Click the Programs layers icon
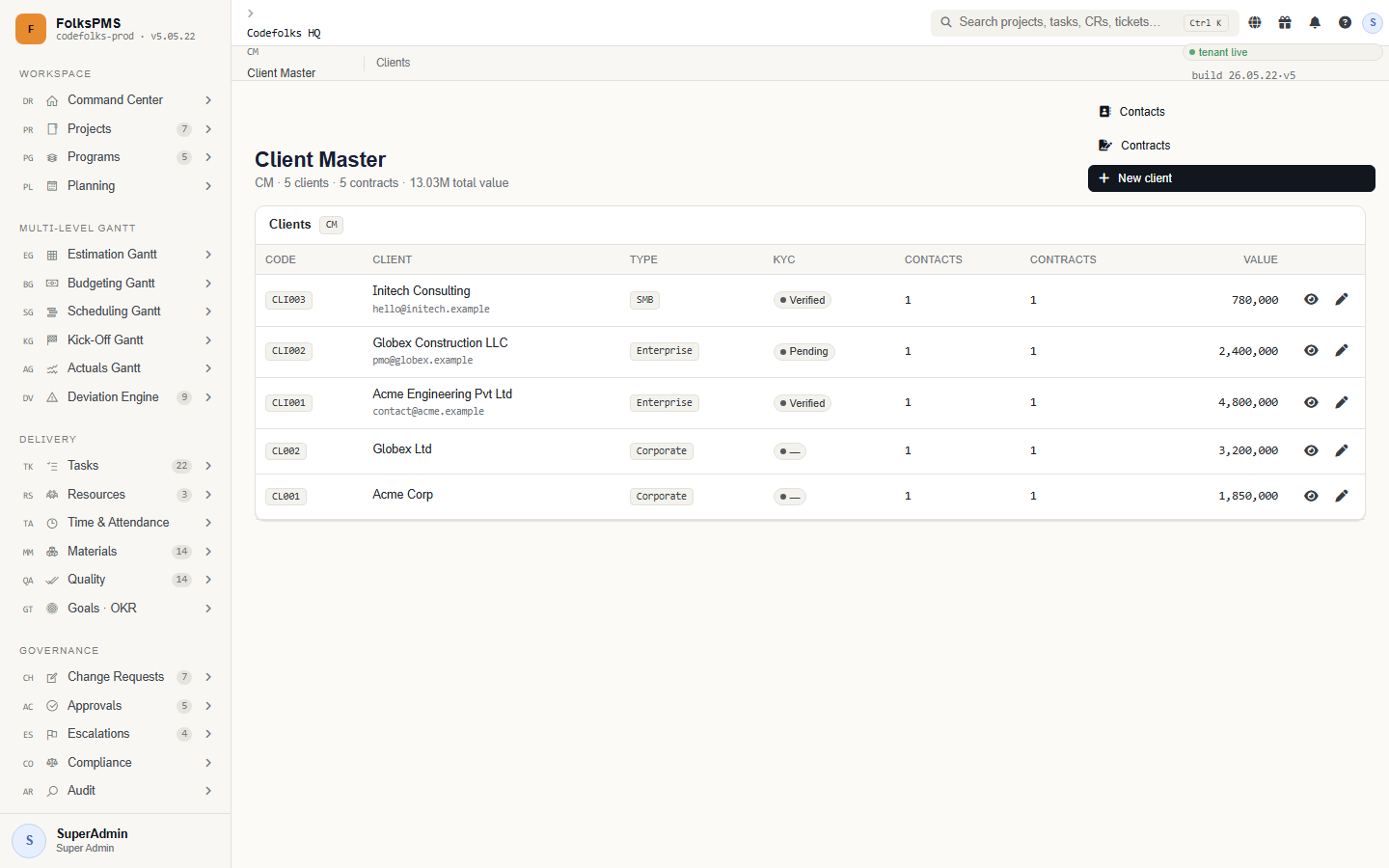The height and width of the screenshot is (868, 1389). [x=52, y=157]
